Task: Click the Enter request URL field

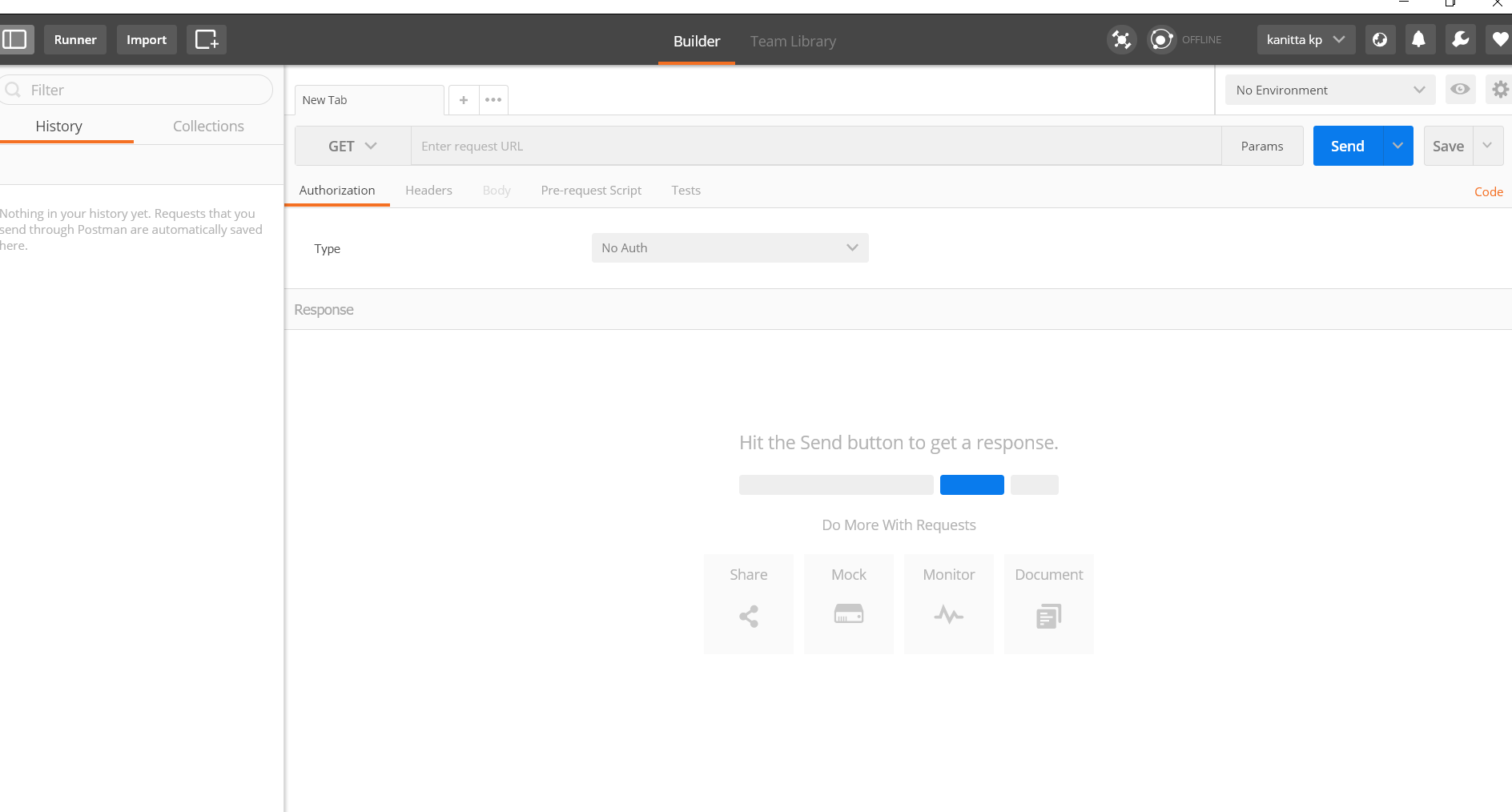Action: pos(816,146)
